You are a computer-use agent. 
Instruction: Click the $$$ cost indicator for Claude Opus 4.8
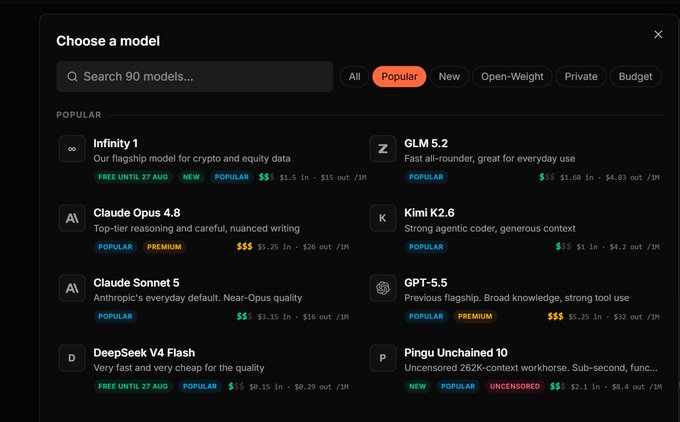[245, 246]
